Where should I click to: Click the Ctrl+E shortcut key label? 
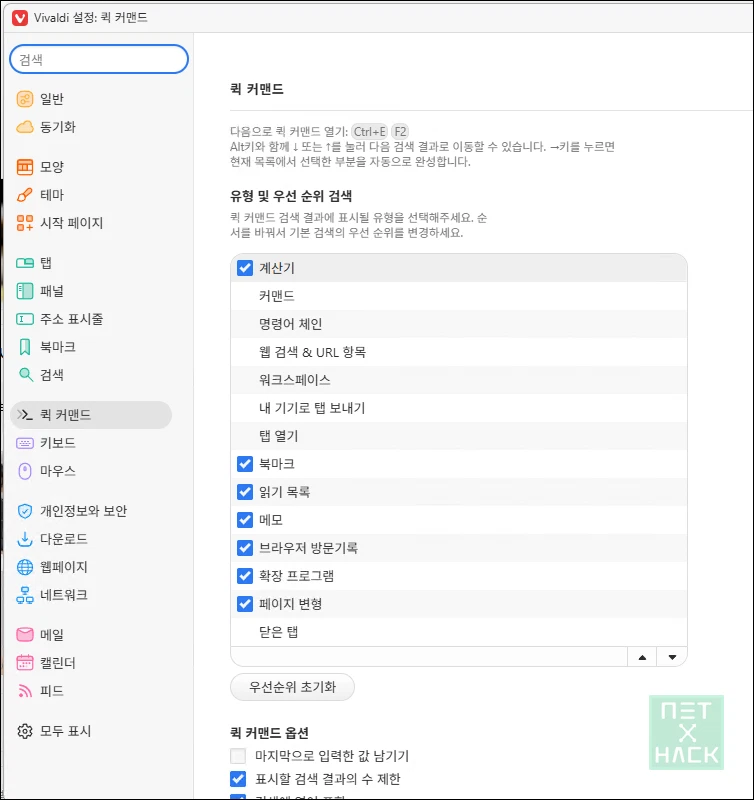click(369, 132)
